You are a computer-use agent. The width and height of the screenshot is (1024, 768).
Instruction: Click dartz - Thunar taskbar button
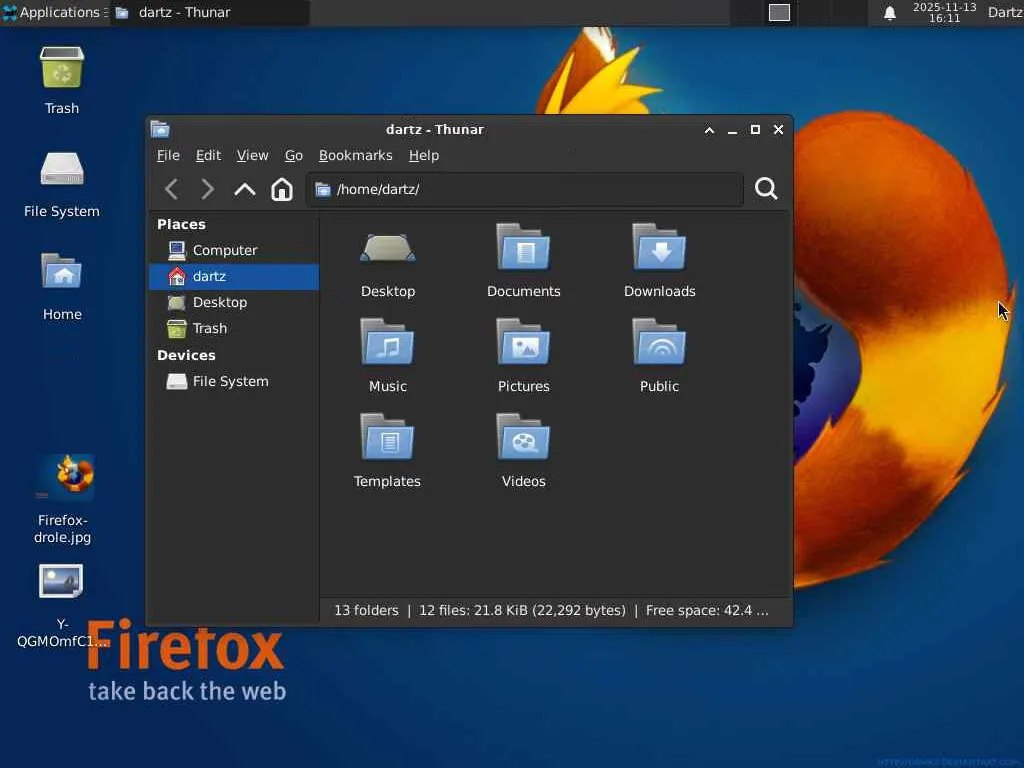(210, 12)
